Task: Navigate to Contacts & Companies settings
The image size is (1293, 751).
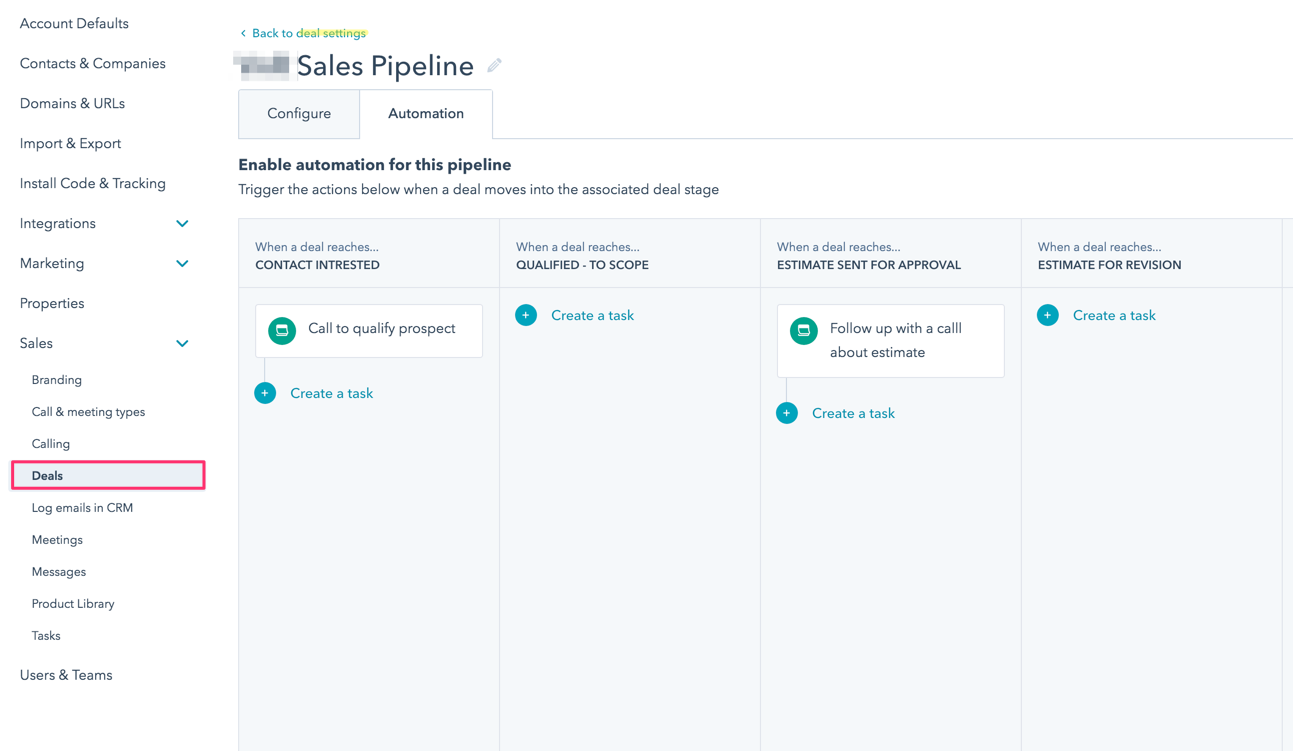Action: tap(93, 64)
